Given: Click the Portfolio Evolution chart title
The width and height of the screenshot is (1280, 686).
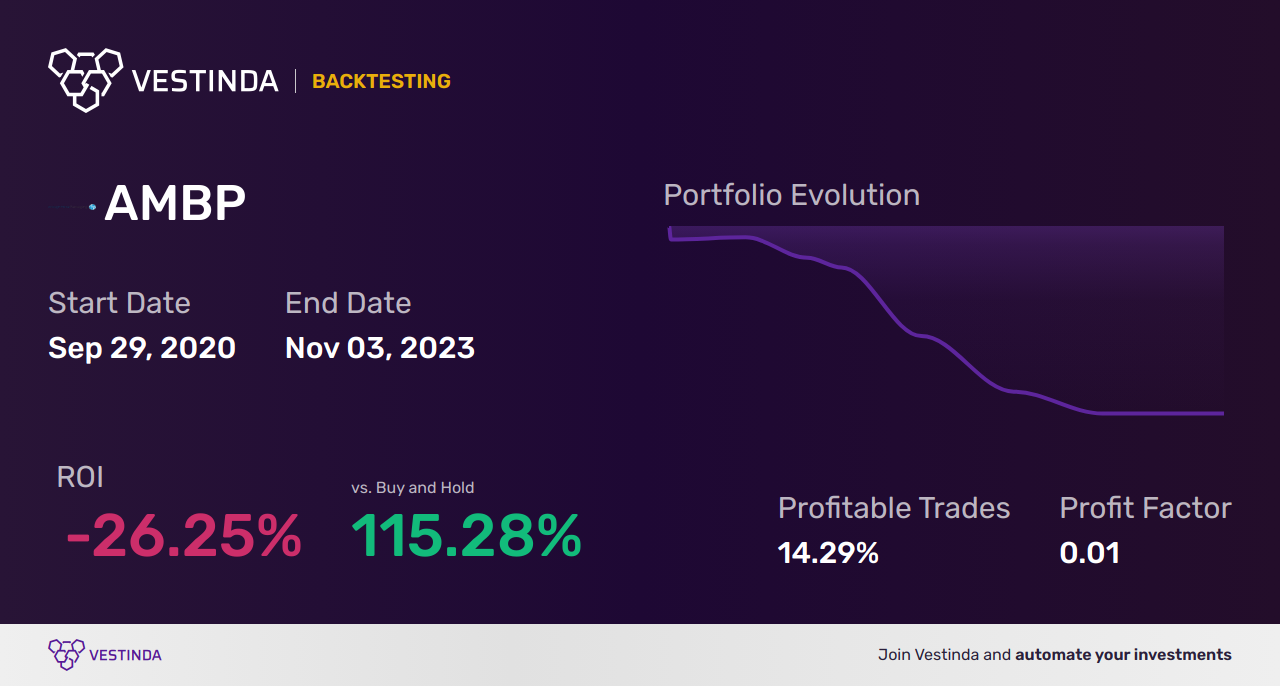Looking at the screenshot, I should [792, 195].
